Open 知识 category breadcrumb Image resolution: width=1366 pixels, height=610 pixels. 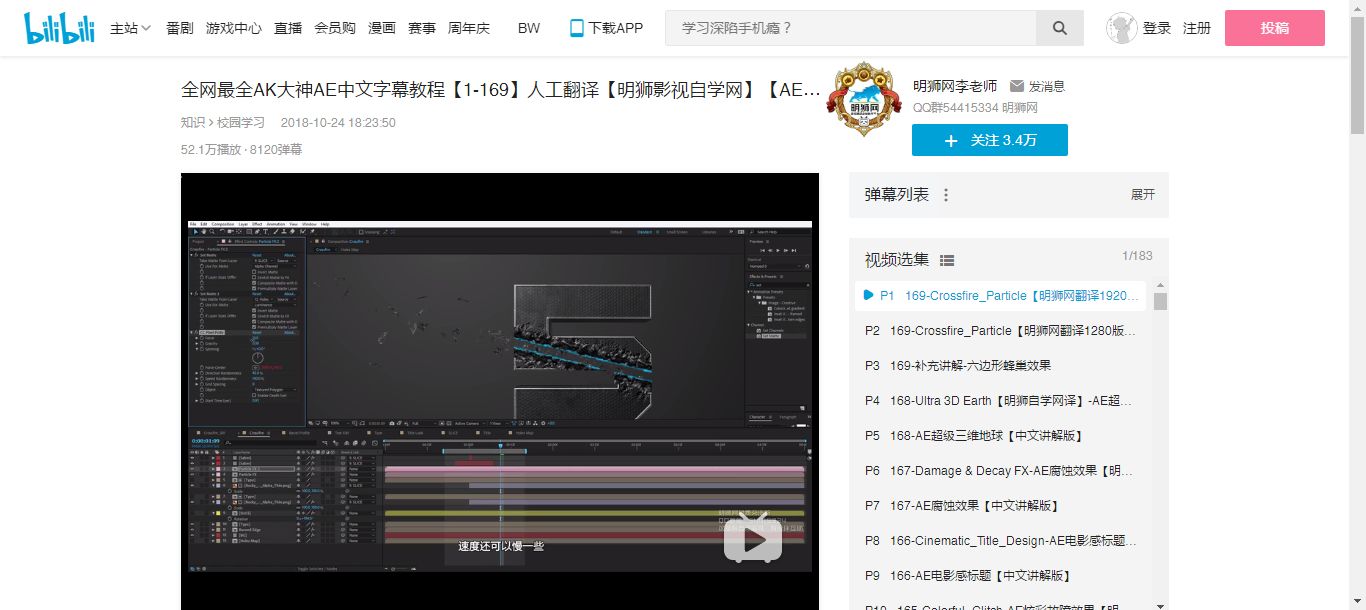192,122
